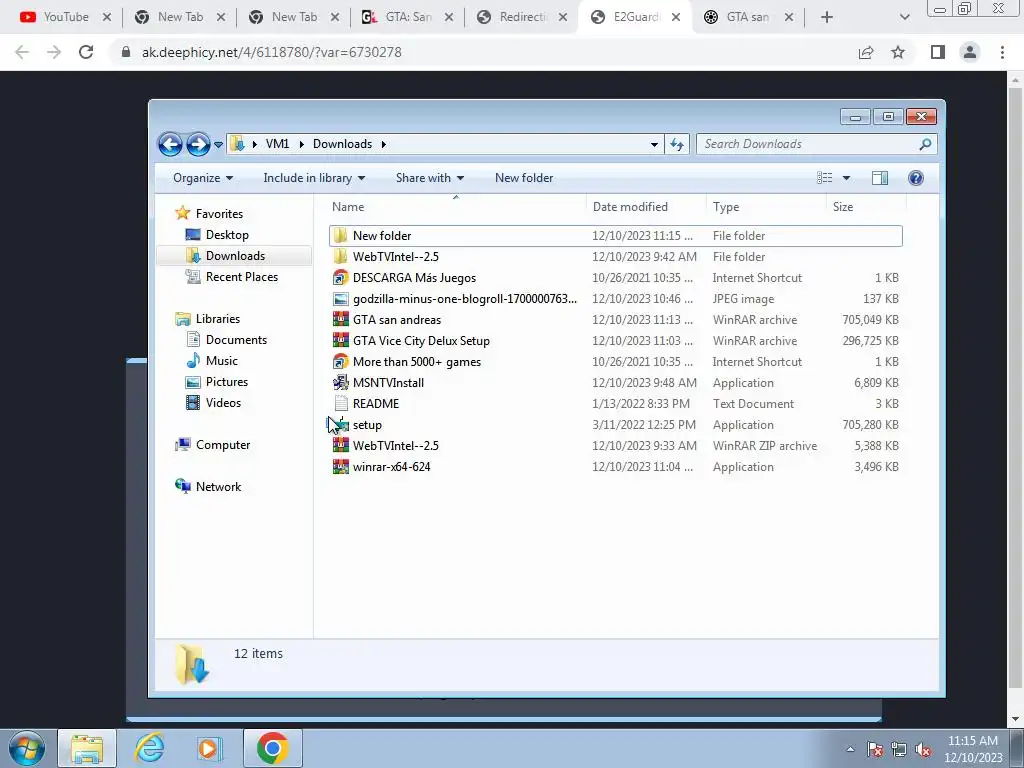This screenshot has width=1024, height=768.
Task: Open Recent Places in Favorites
Action: (242, 277)
